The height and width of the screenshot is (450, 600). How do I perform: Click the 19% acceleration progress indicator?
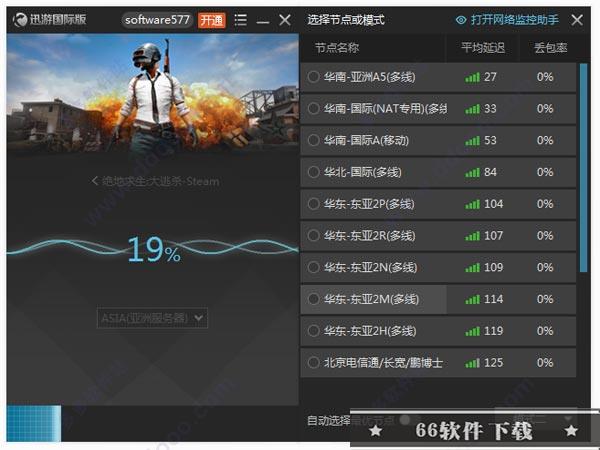pyautogui.click(x=154, y=249)
